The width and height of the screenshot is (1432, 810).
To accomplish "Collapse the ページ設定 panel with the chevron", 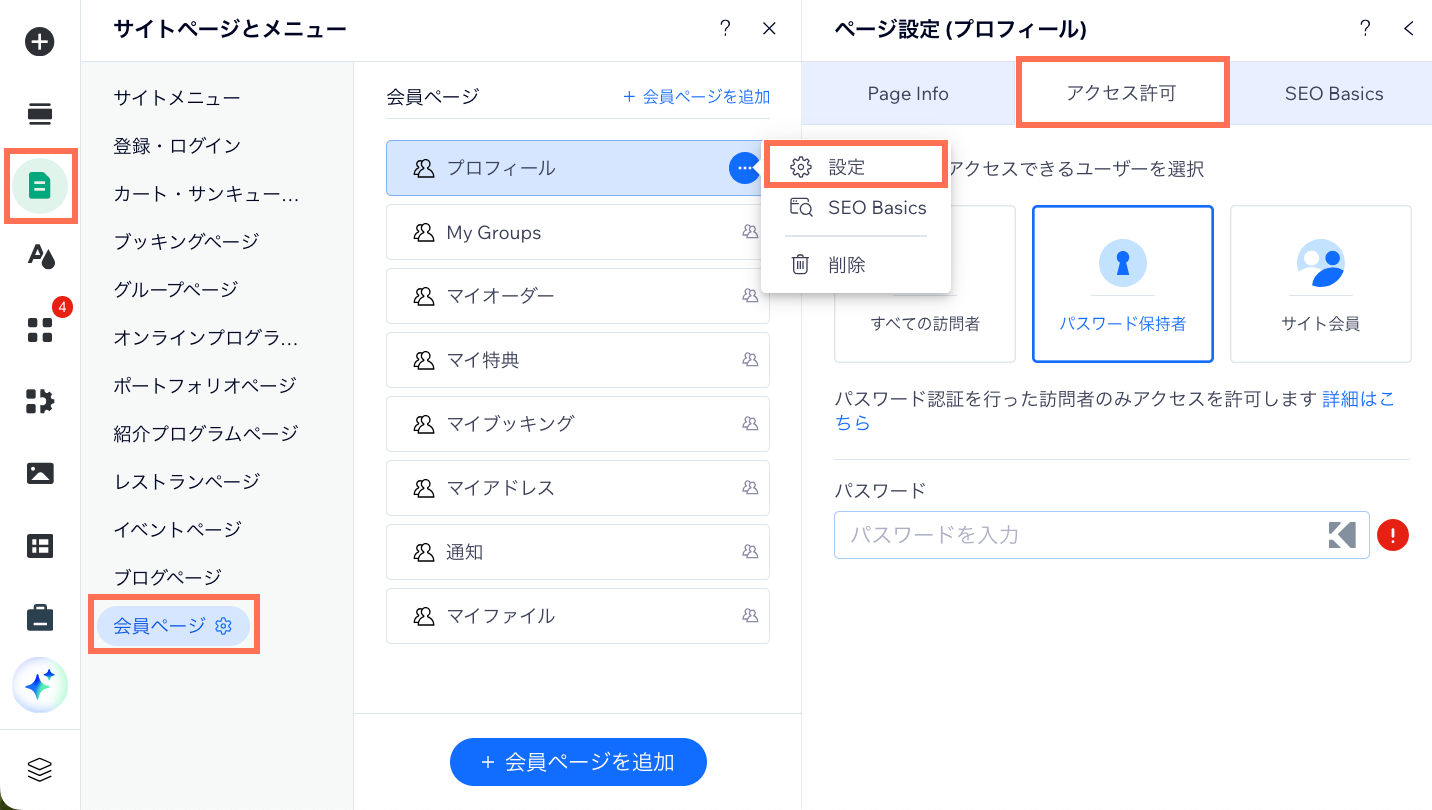I will pos(1409,29).
